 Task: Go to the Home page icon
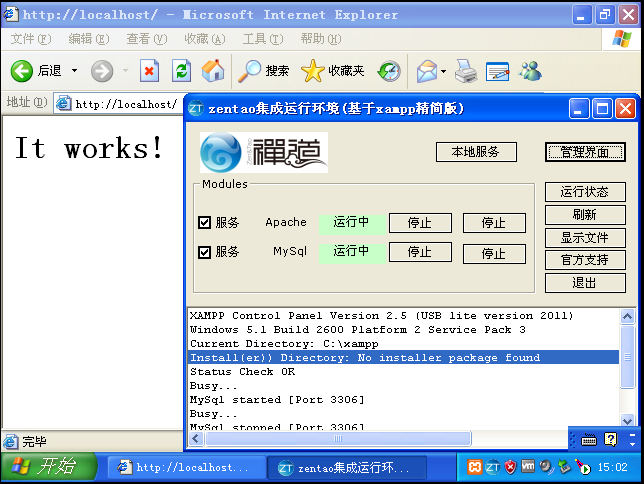tap(213, 71)
